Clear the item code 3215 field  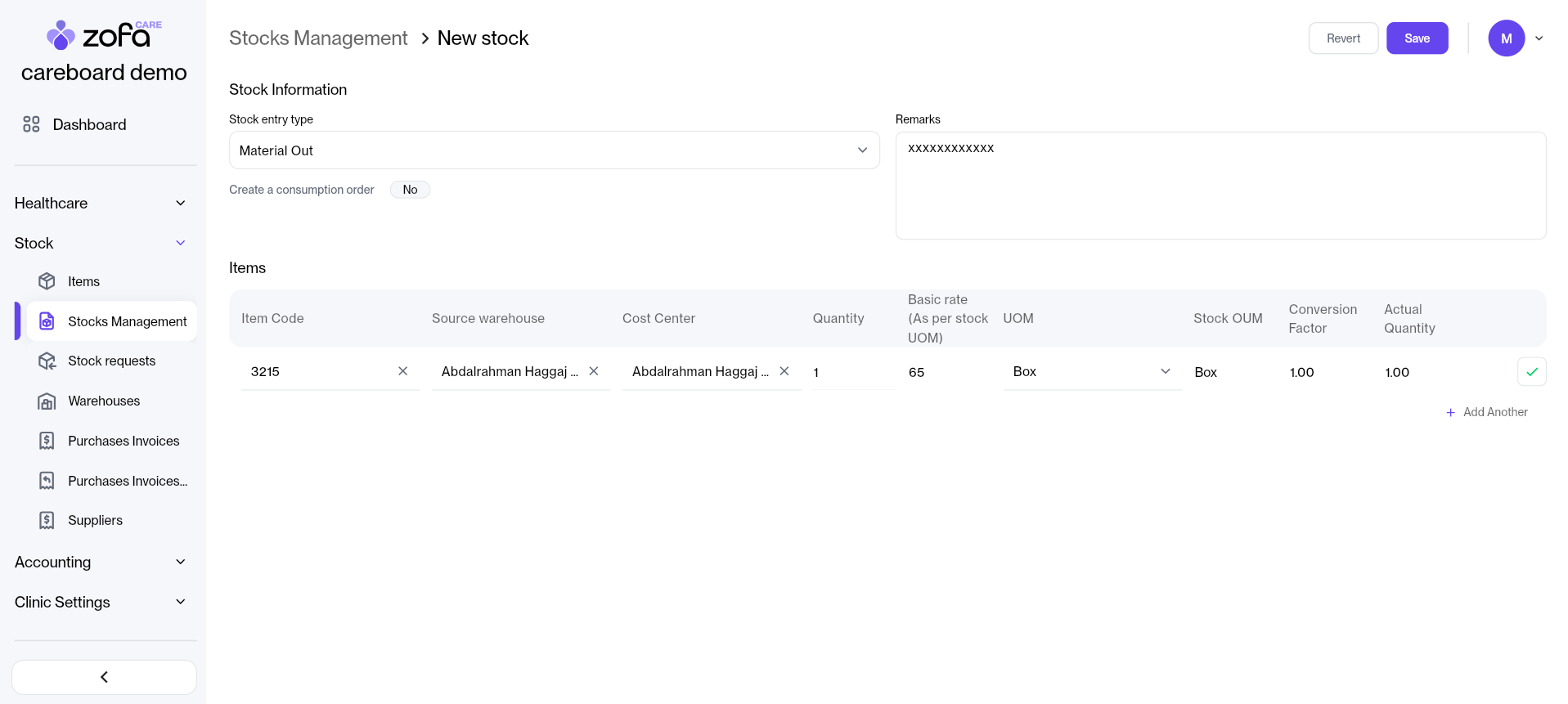[402, 371]
